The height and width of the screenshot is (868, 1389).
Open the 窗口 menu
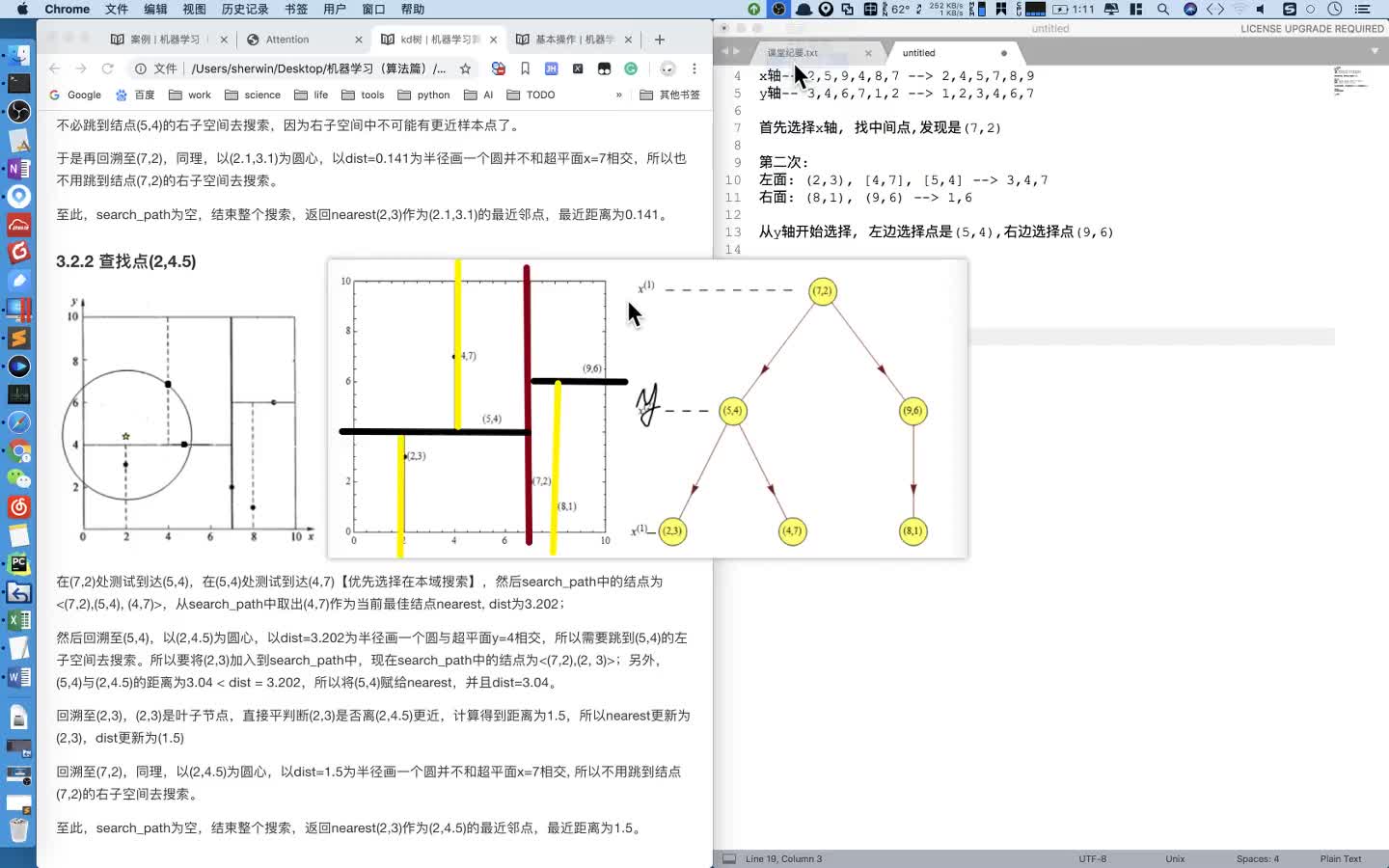click(x=373, y=9)
